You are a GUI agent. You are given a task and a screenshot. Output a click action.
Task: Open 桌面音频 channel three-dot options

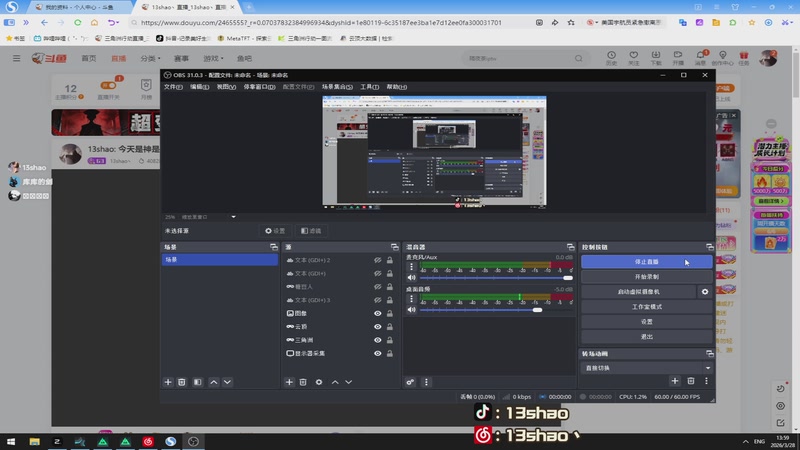click(x=412, y=298)
